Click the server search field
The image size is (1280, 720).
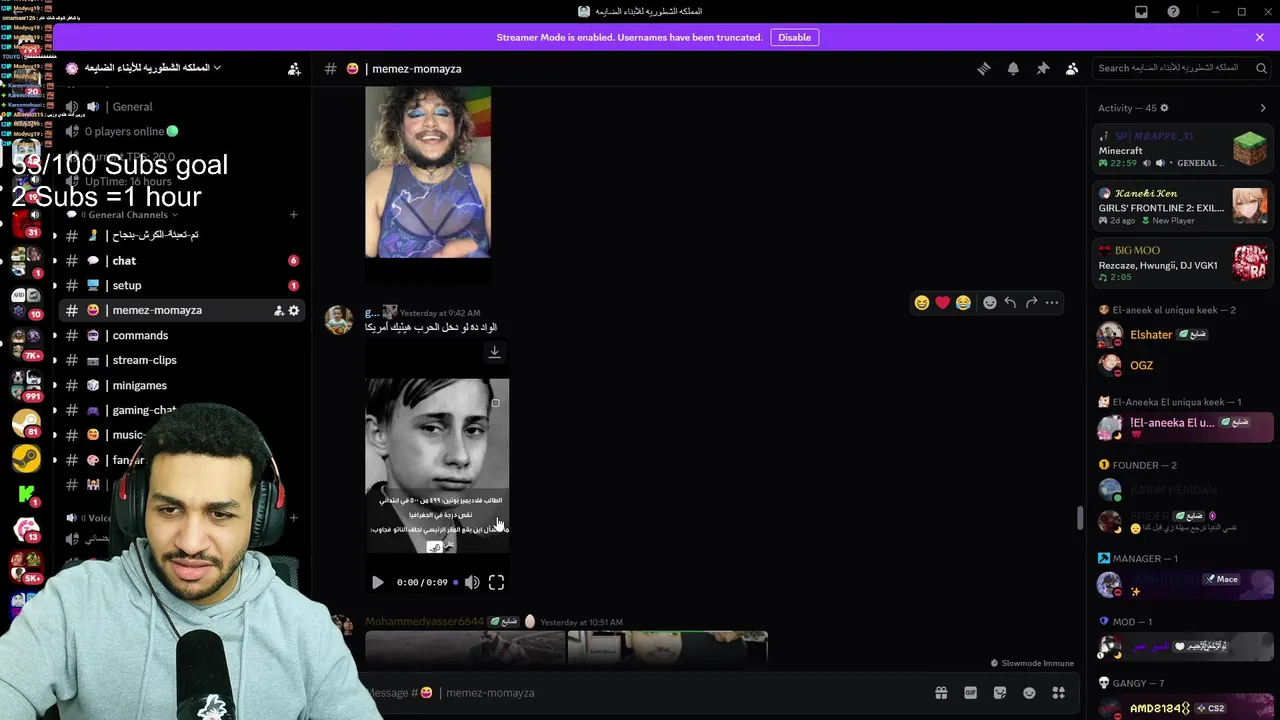1181,68
